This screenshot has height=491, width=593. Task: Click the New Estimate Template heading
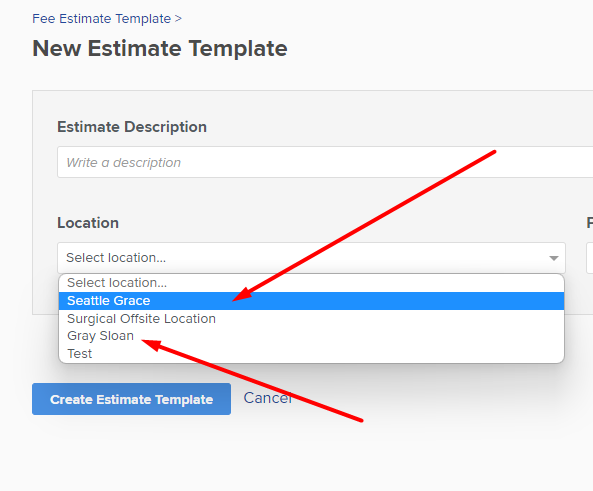(160, 49)
